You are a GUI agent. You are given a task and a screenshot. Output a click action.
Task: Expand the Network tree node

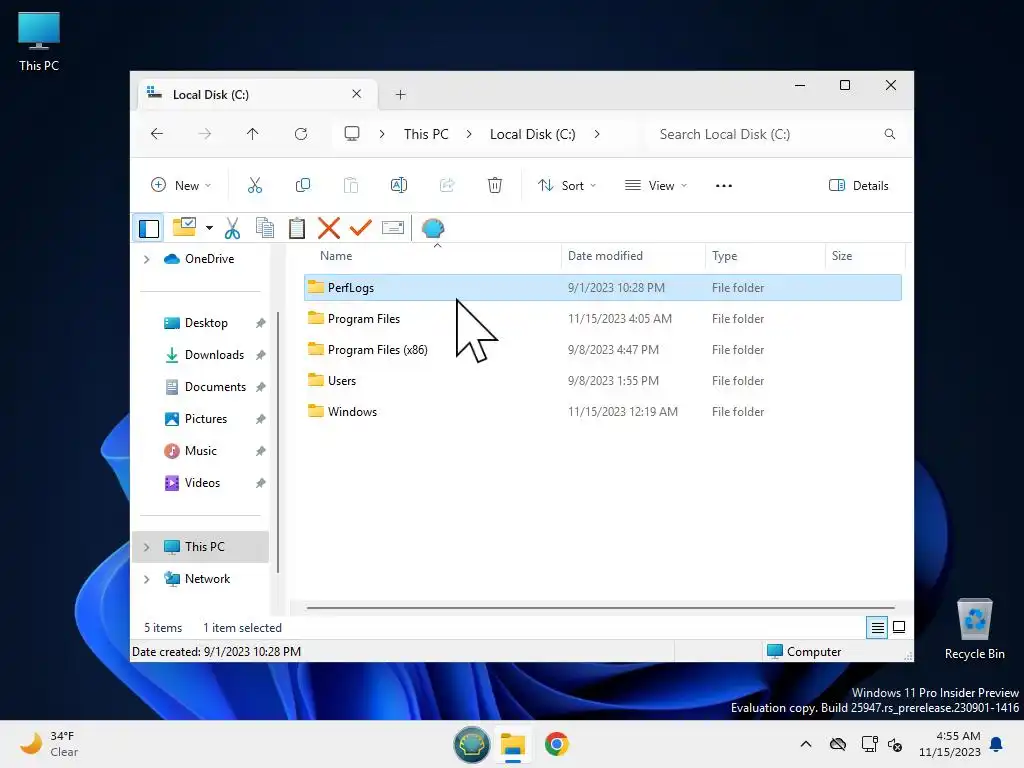point(147,579)
